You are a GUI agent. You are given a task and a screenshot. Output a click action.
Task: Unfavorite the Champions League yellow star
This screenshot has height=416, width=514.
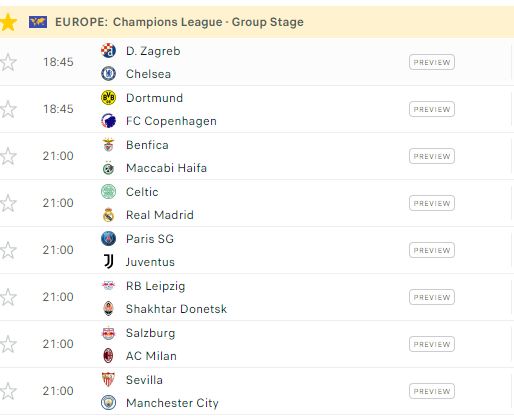click(8, 22)
